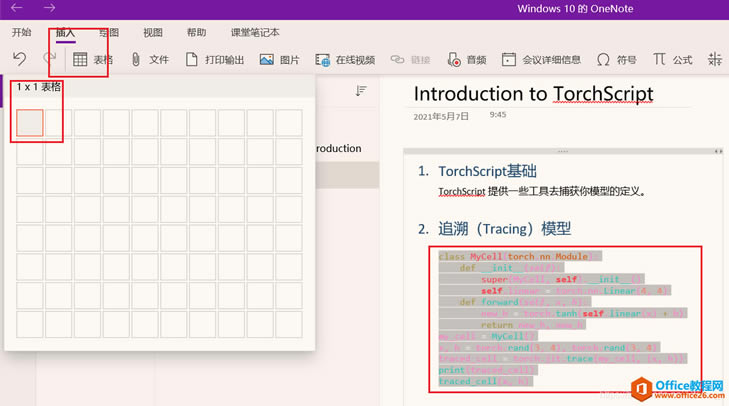Open the 表格 table insert tool

(93, 60)
